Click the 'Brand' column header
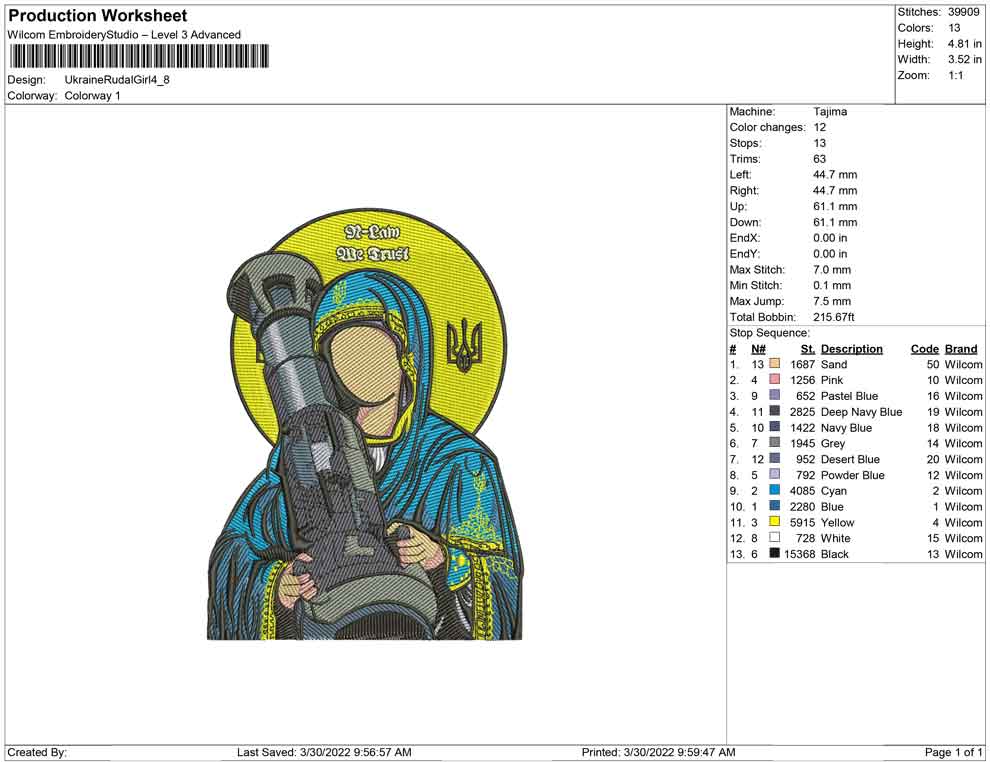Image resolution: width=990 pixels, height=762 pixels. pos(961,349)
